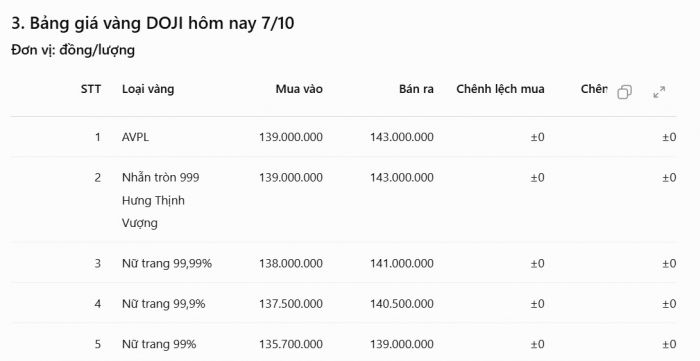
Task: Click the Nữ trang 99,9% row label
Action: pyautogui.click(x=163, y=304)
